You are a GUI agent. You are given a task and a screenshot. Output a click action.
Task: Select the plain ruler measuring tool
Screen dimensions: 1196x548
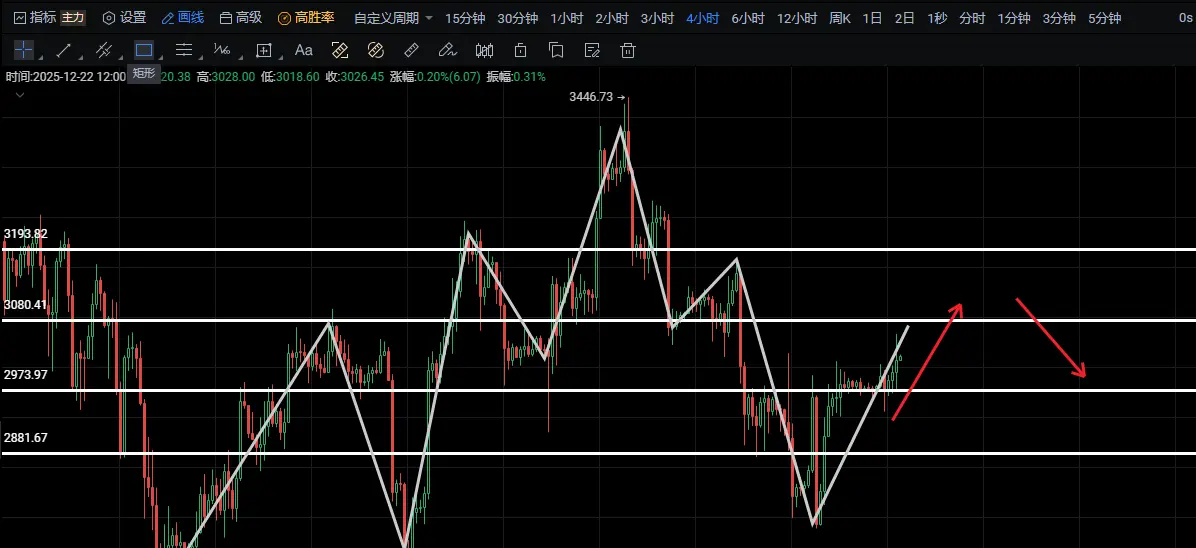tap(411, 50)
